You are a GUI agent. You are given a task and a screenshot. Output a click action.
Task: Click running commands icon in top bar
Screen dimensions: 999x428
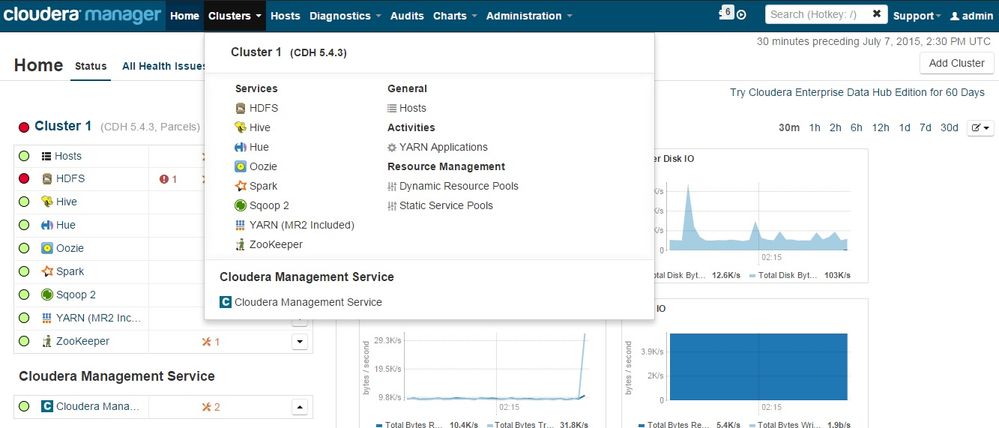741,15
